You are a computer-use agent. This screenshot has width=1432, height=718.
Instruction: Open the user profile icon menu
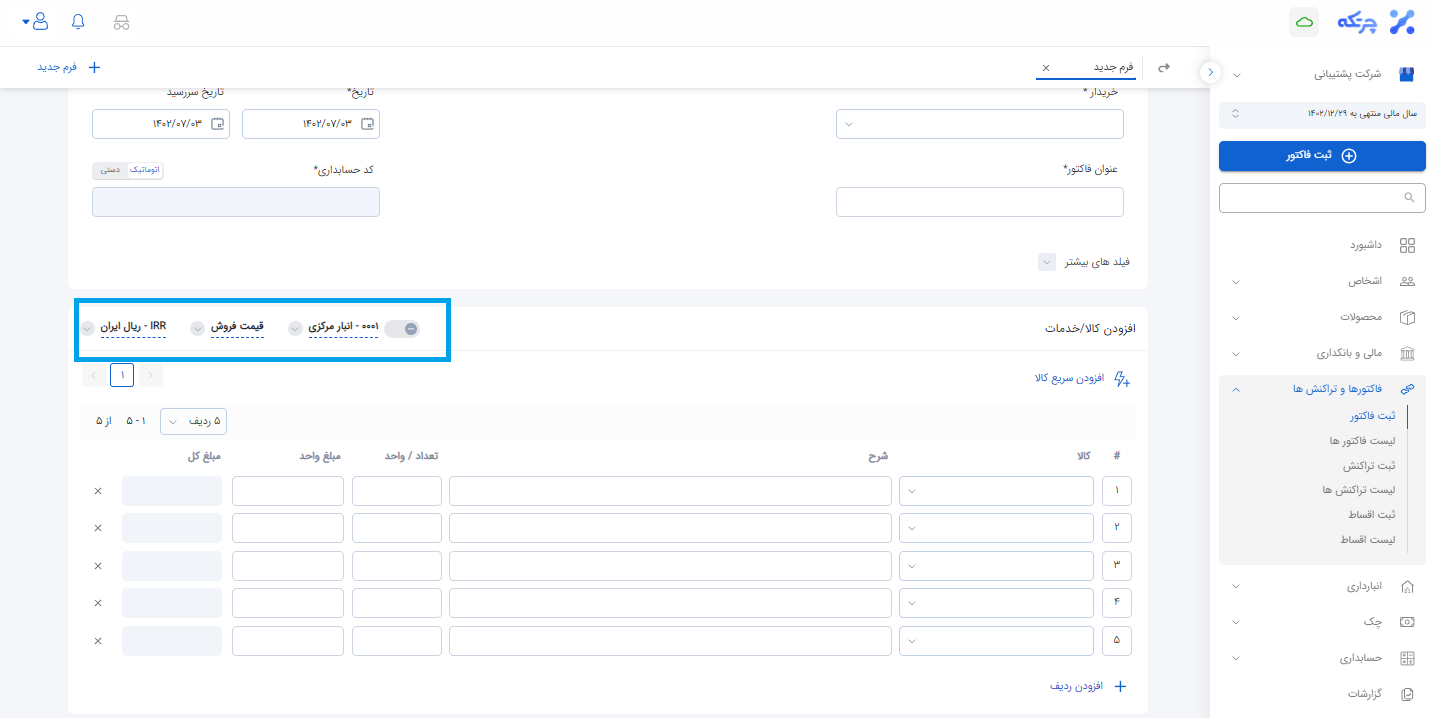(x=40, y=21)
